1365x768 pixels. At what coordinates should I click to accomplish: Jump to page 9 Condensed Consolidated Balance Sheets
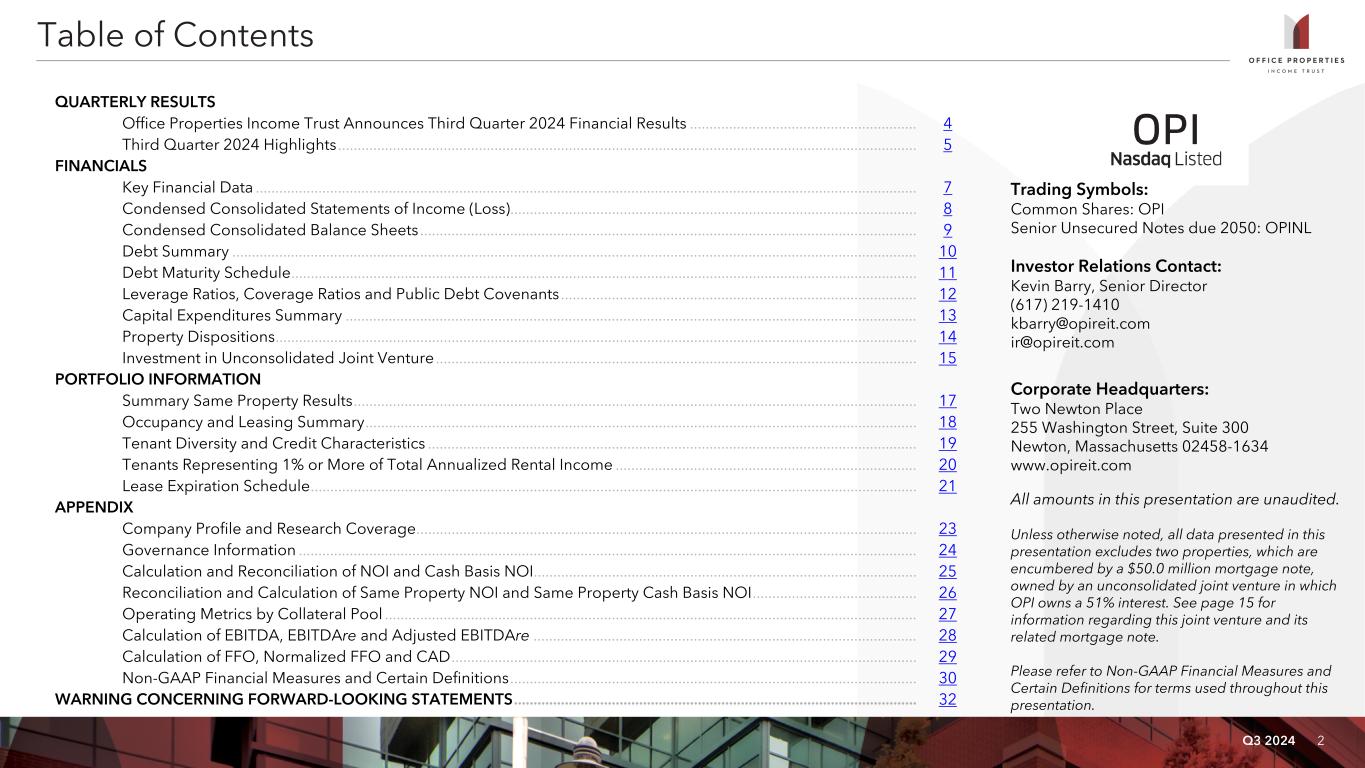[x=947, y=230]
